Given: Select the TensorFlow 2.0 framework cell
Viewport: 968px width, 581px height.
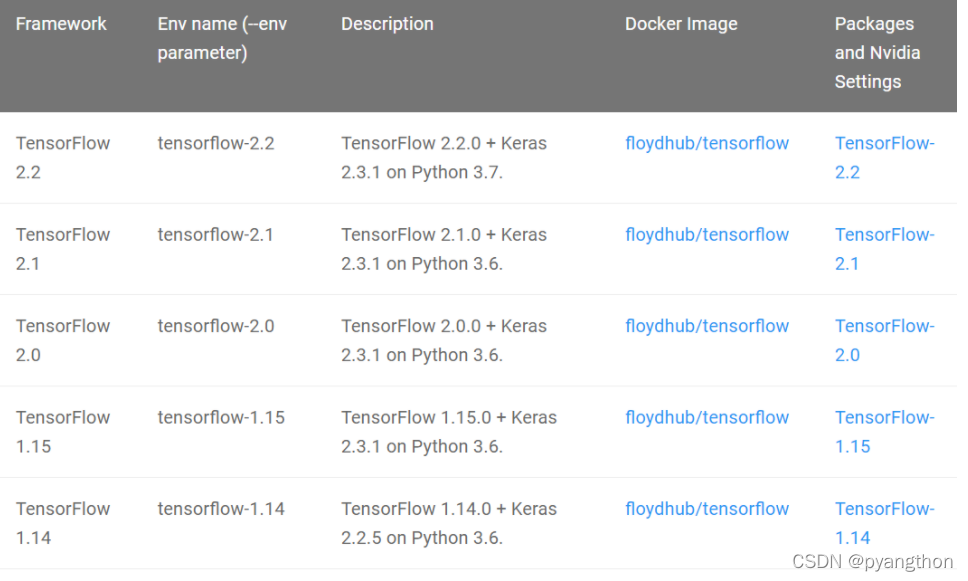Looking at the screenshot, I should point(63,340).
